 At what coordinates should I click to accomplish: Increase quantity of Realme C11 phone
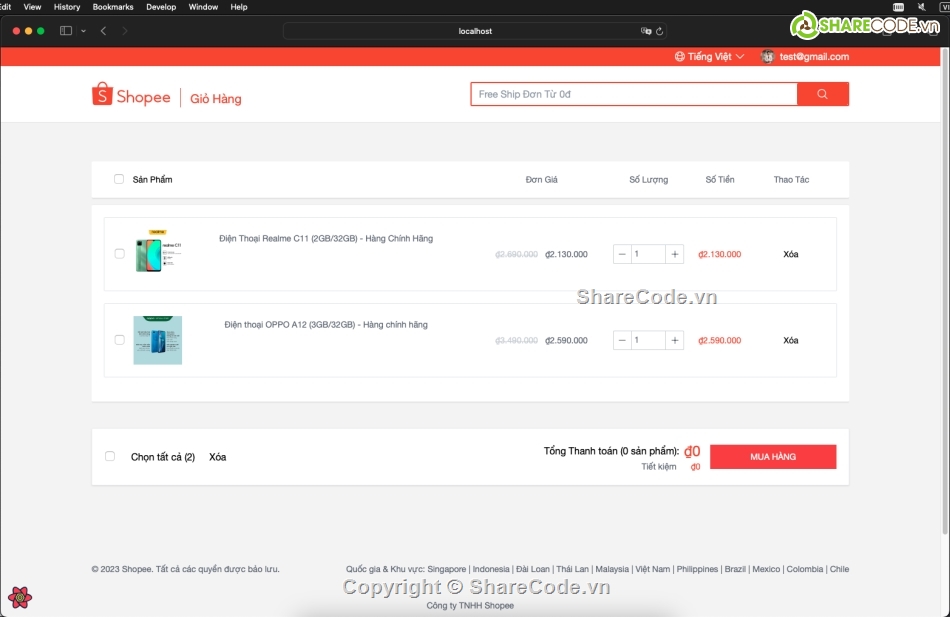674,254
